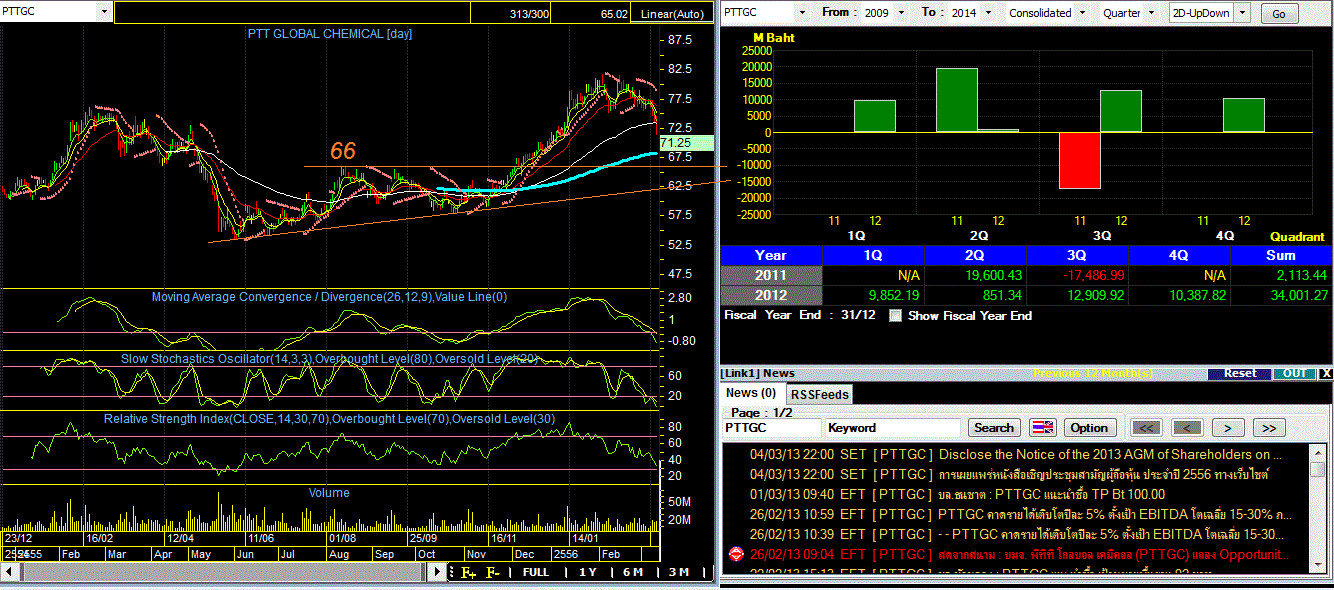The image size is (1334, 590).
Task: Click the Reset button in news header
Action: coord(1241,373)
